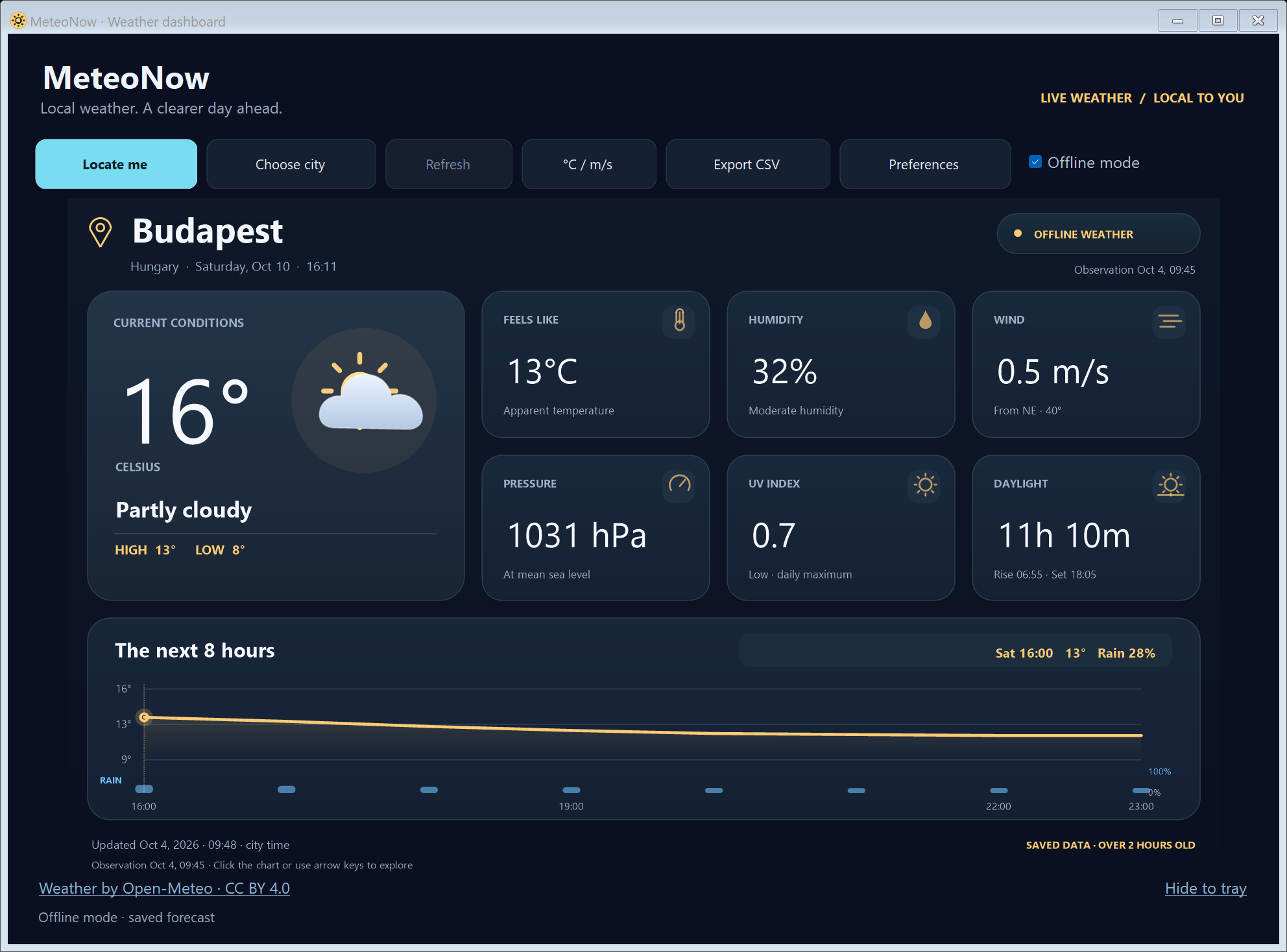Click the 16° current temperature value
The width and height of the screenshot is (1287, 952).
(x=186, y=411)
